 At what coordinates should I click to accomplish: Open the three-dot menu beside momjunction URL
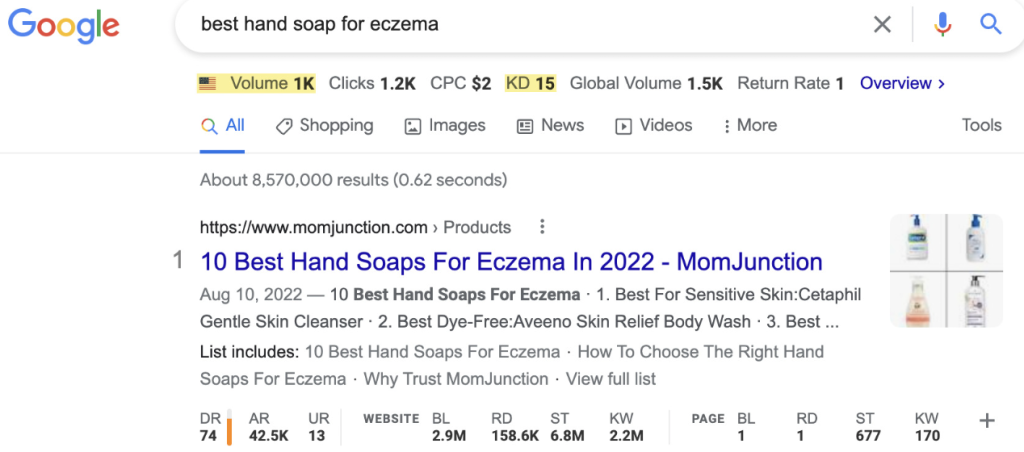click(x=542, y=227)
